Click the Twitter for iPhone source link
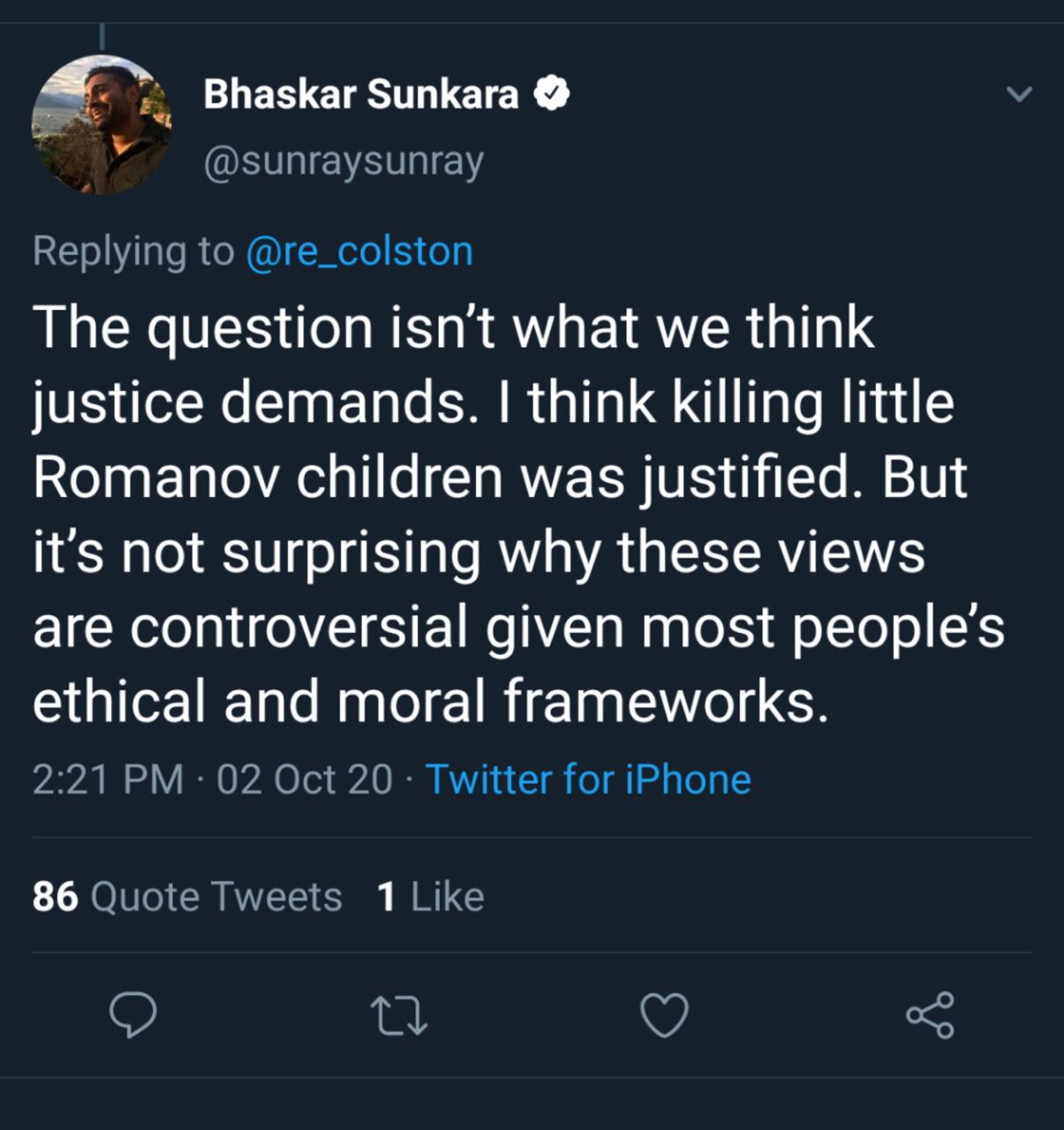 pos(588,780)
